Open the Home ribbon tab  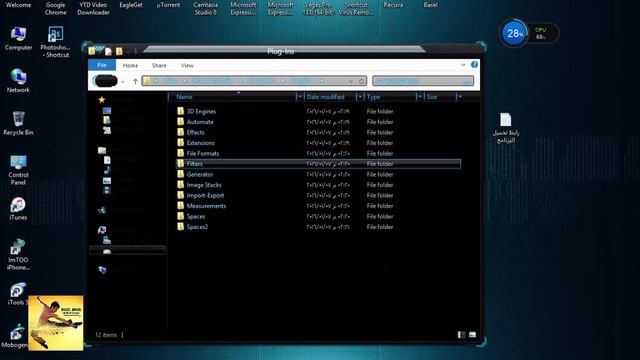130,65
